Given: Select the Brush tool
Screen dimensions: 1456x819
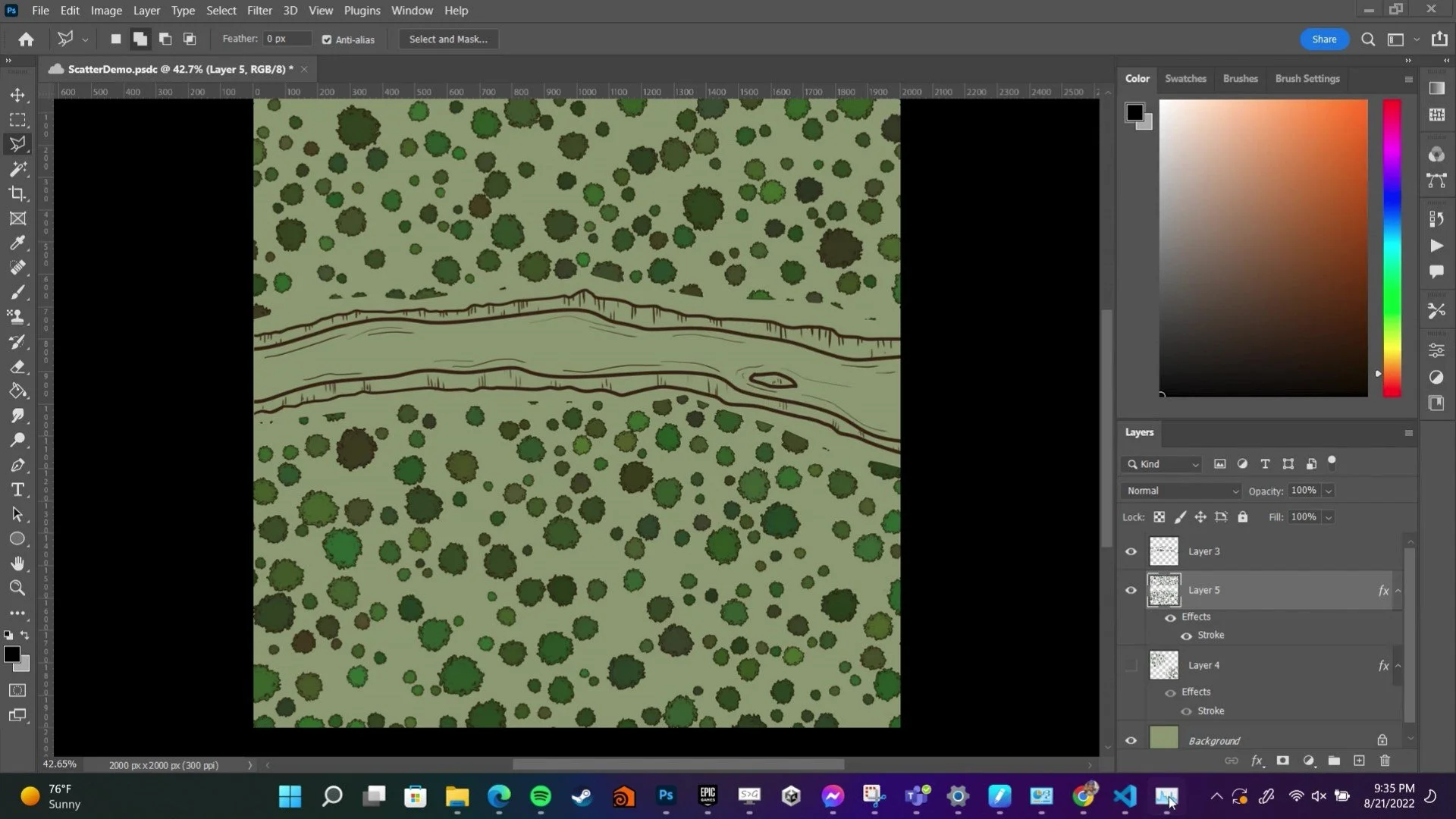Looking at the screenshot, I should (17, 292).
